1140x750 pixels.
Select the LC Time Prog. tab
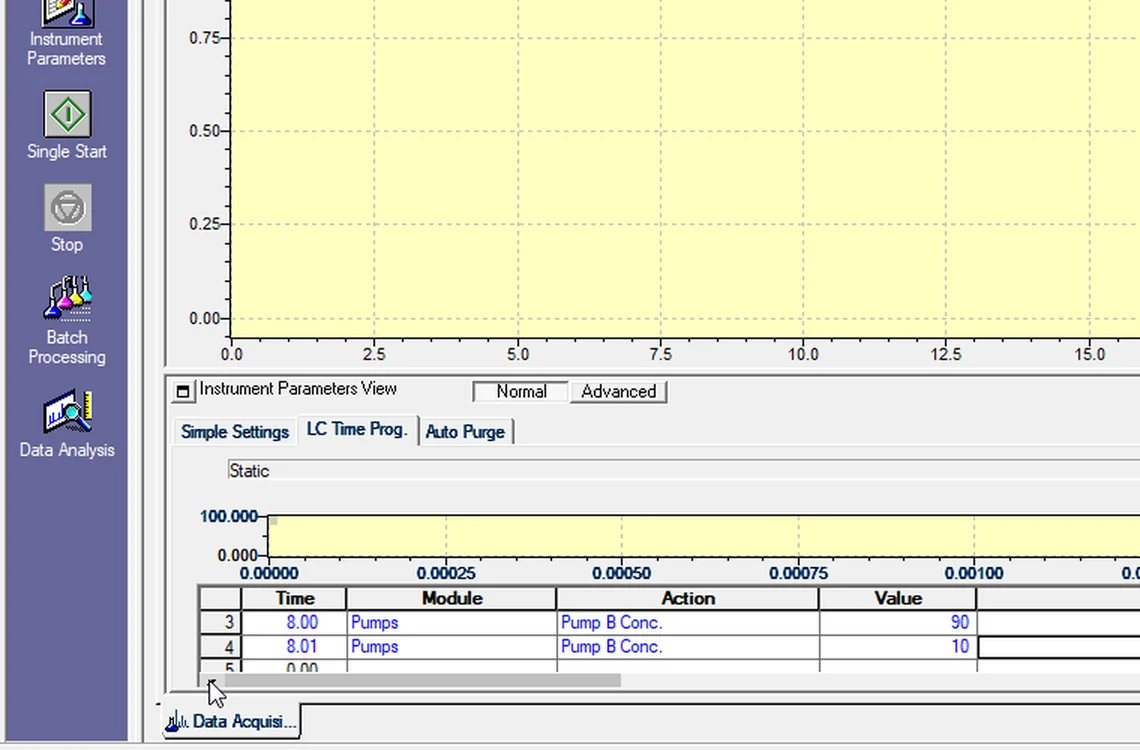point(357,430)
